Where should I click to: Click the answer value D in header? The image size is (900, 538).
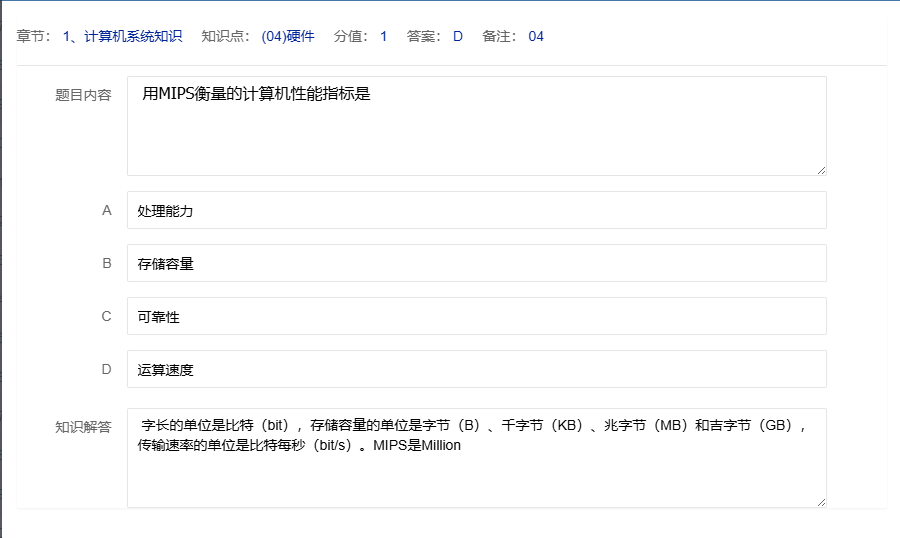[x=458, y=37]
